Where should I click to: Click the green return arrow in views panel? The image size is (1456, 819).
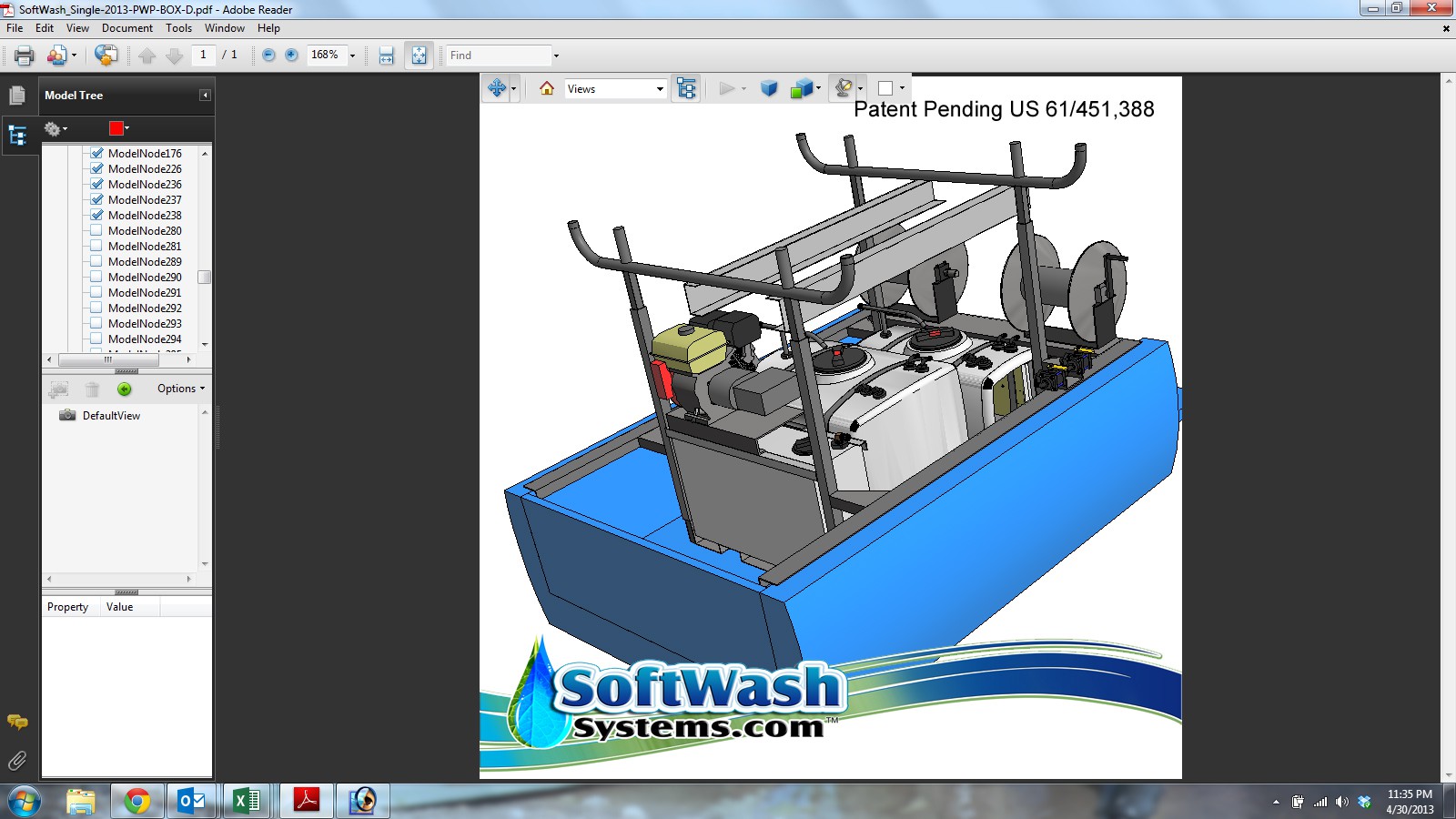(125, 389)
